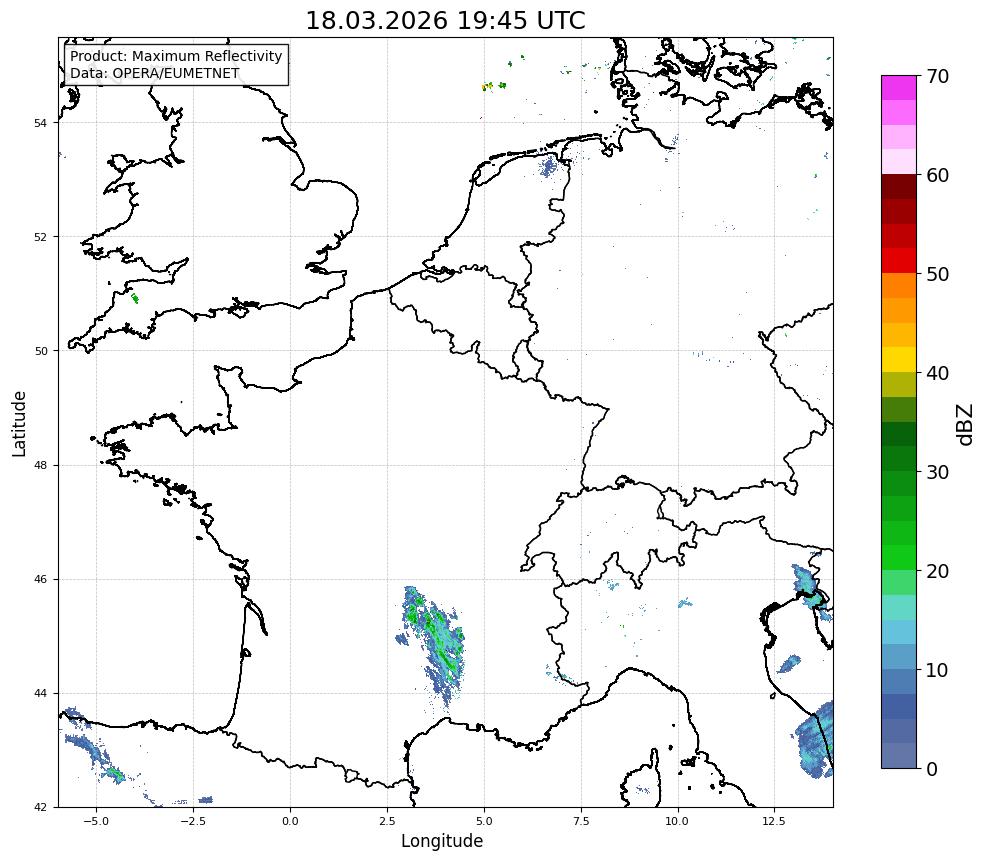
Task: Click the orange swatch just below 50
Action: [x=899, y=286]
